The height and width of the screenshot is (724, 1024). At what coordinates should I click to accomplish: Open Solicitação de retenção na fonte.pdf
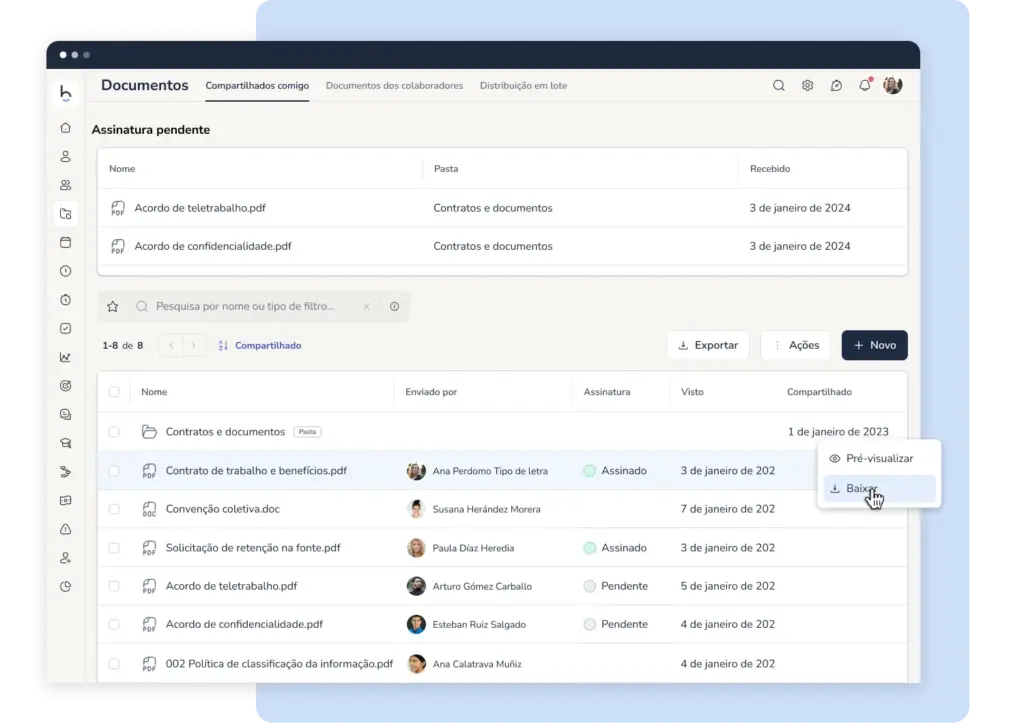pyautogui.click(x=253, y=548)
